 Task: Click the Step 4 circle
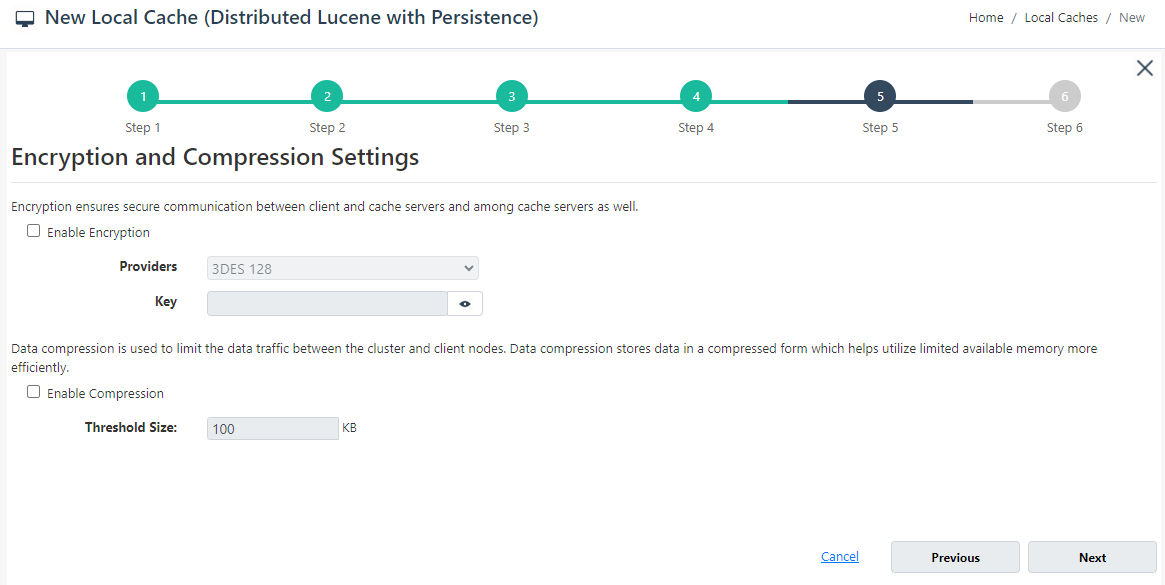[x=696, y=96]
